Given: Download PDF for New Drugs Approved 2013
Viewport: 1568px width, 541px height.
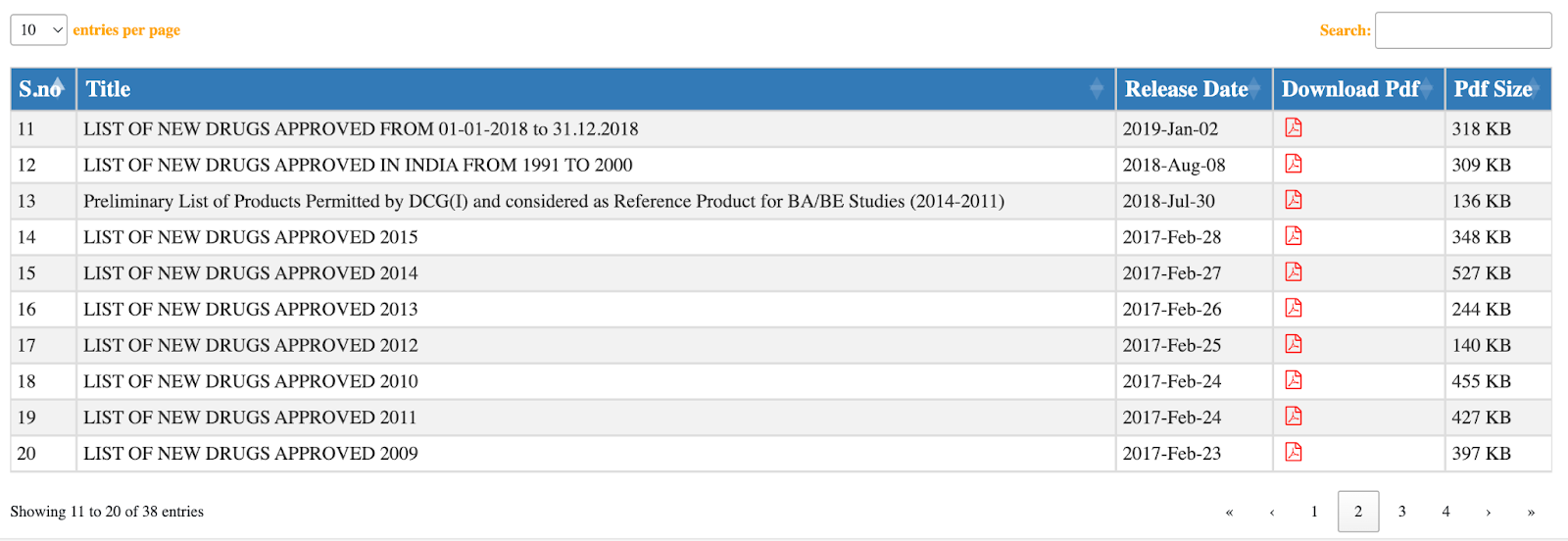Looking at the screenshot, I should pyautogui.click(x=1294, y=309).
